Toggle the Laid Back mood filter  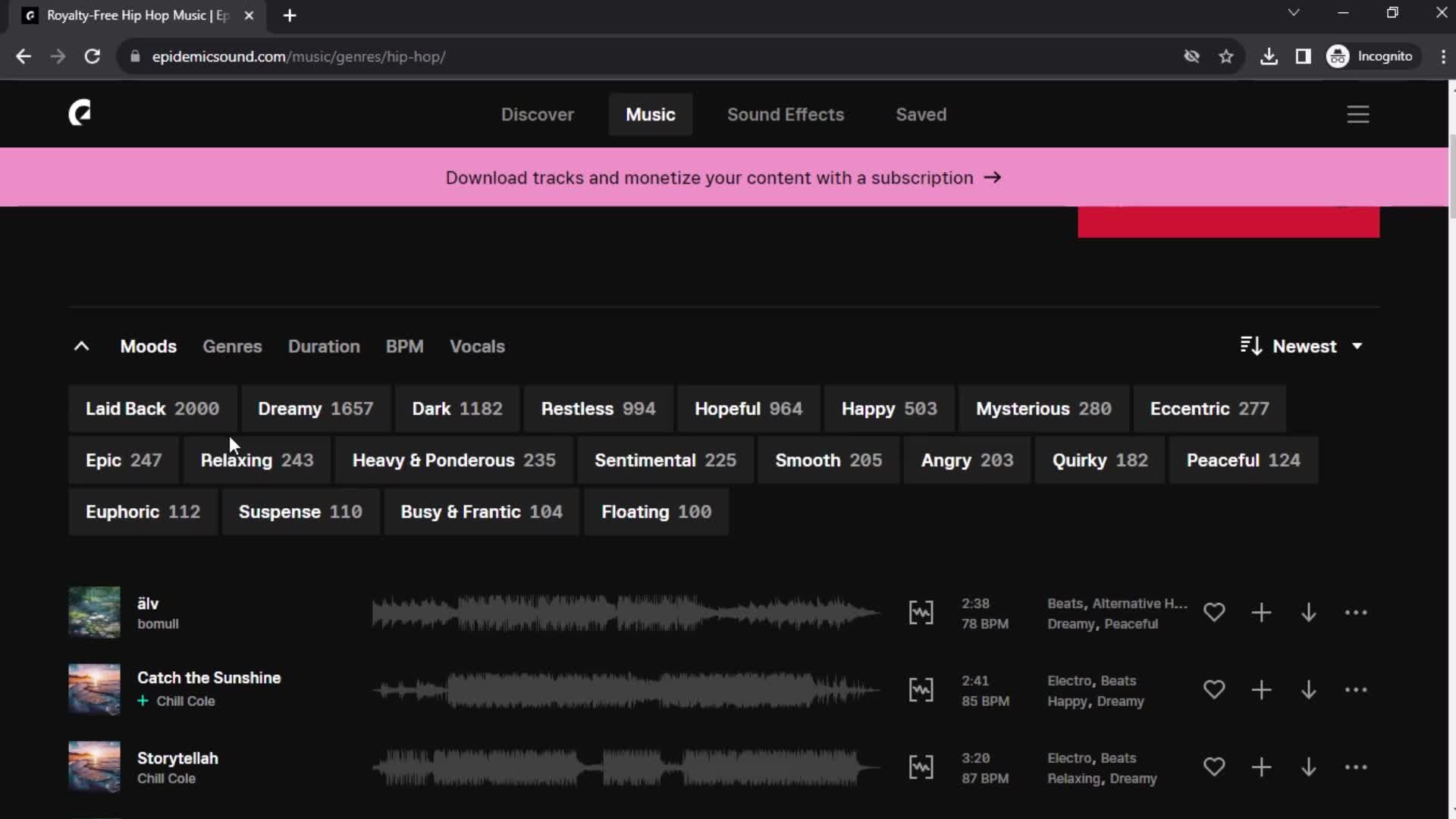pos(152,409)
